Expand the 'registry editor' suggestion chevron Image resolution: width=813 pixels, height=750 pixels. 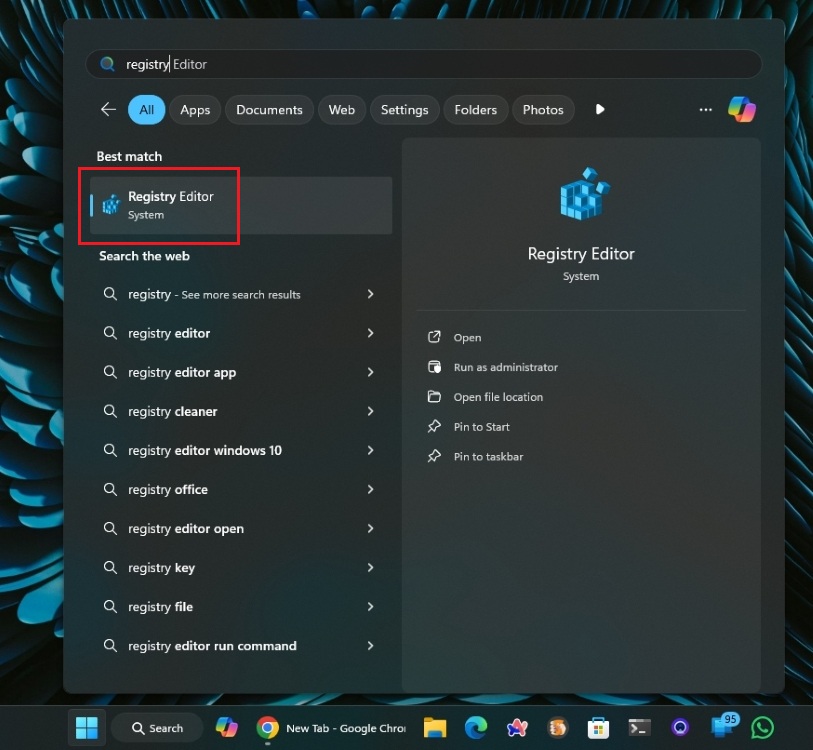pyautogui.click(x=370, y=333)
